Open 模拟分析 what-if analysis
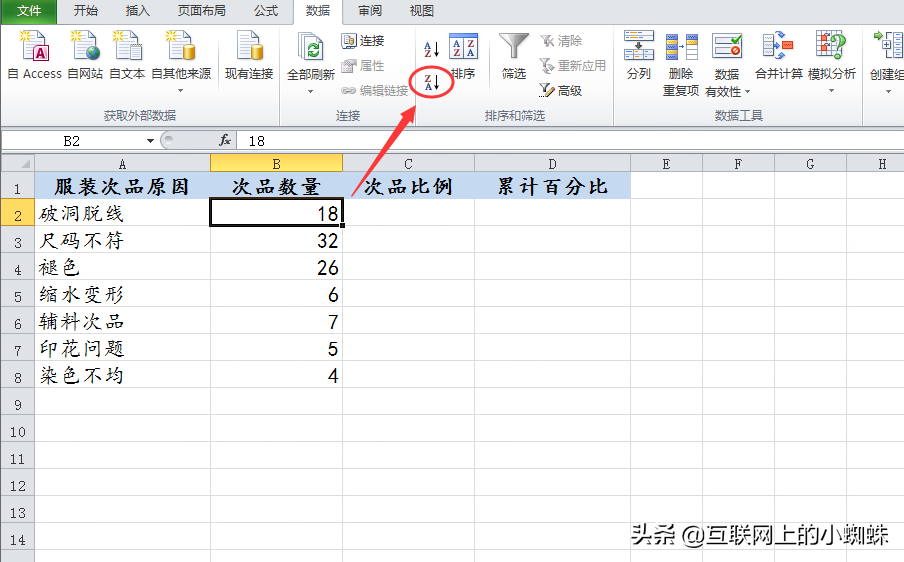Image resolution: width=904 pixels, height=562 pixels. pos(831,62)
